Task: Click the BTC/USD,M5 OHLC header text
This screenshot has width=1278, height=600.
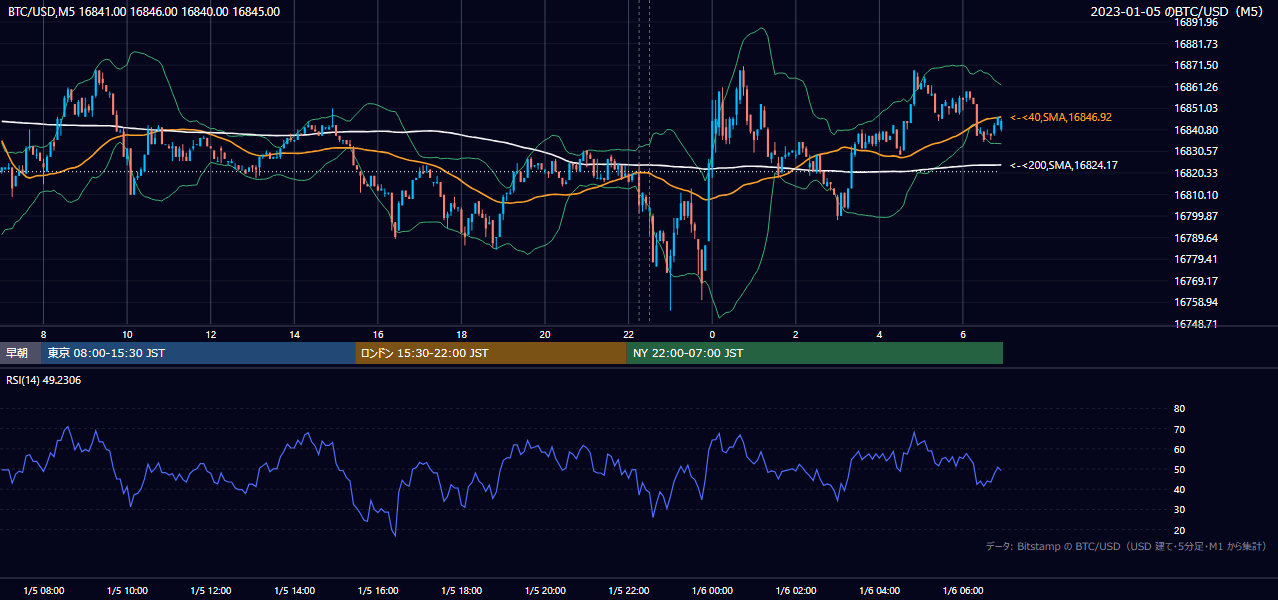Action: point(144,12)
